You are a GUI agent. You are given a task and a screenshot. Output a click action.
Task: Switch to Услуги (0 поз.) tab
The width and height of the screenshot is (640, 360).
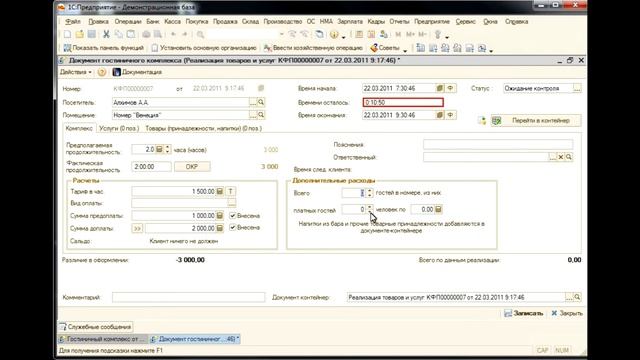click(119, 128)
